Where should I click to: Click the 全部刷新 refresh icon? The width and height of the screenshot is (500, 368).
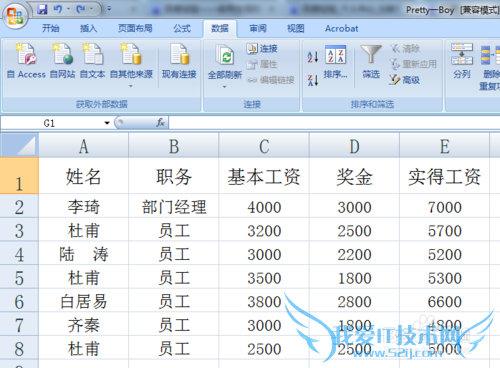coord(225,55)
